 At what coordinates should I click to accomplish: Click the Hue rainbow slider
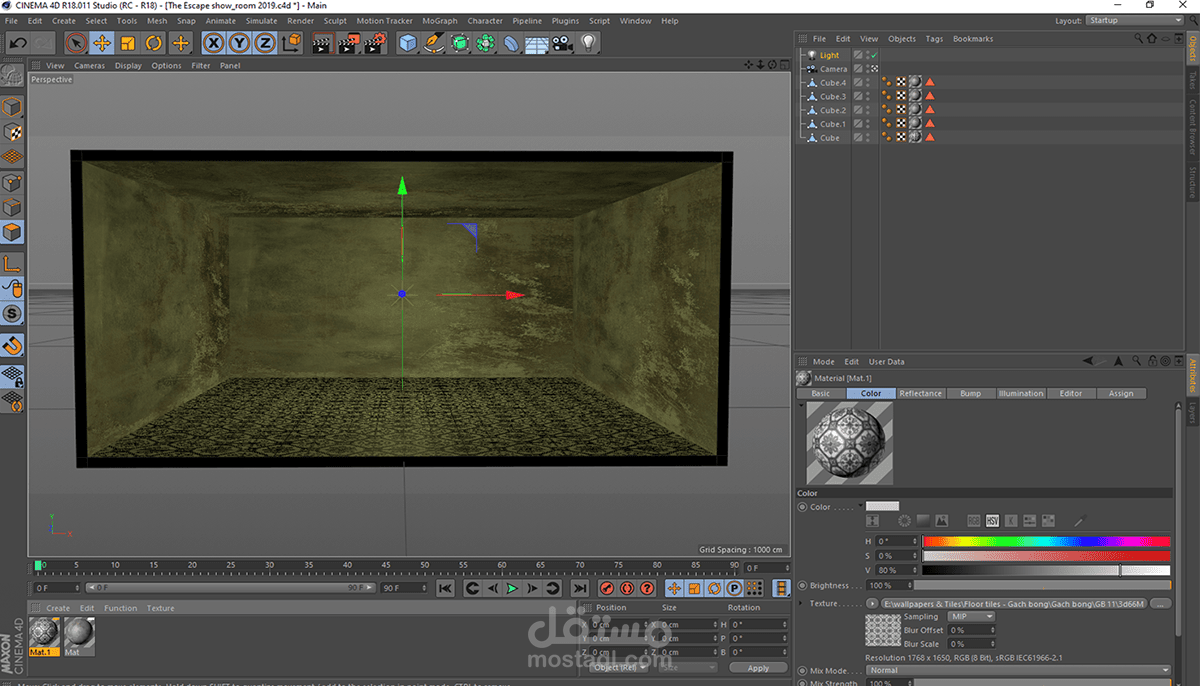1046,541
